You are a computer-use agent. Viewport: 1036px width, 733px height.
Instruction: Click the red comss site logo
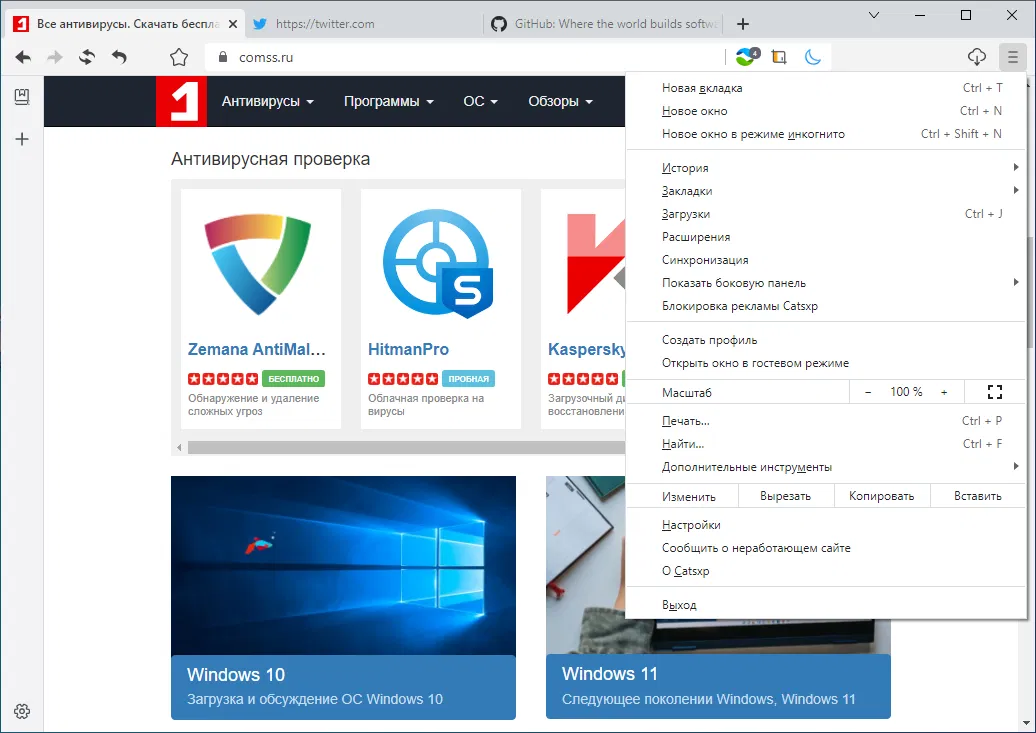click(181, 101)
